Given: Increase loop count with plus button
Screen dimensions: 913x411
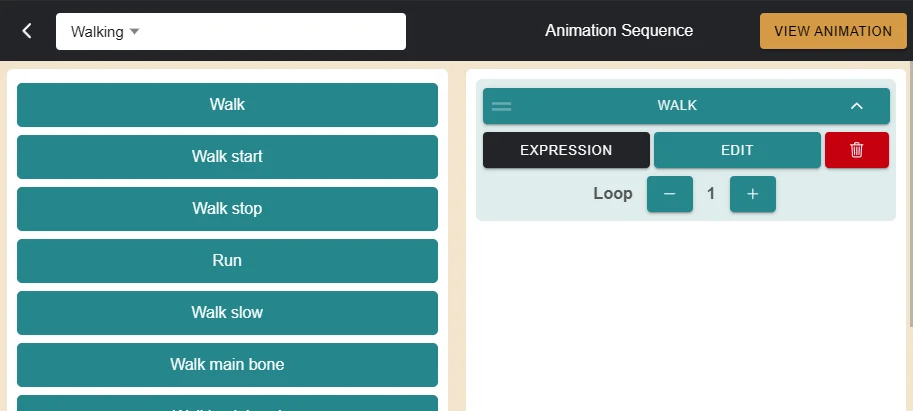Looking at the screenshot, I should tap(752, 194).
